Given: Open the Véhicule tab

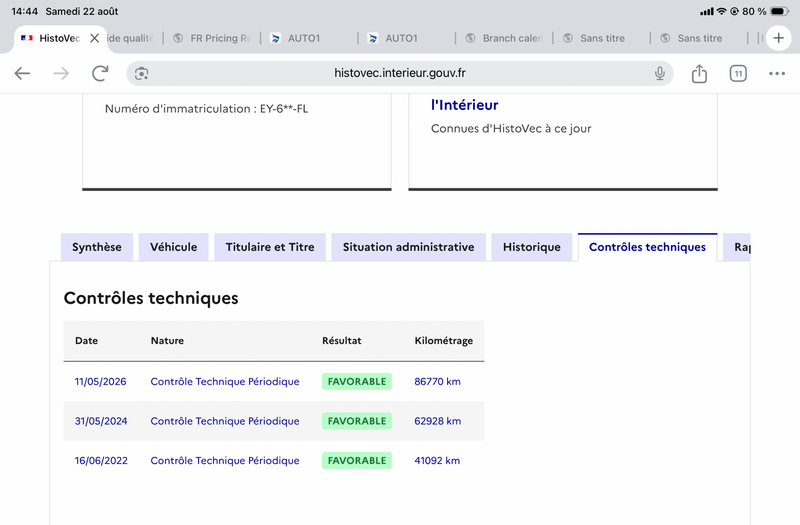Looking at the screenshot, I should pyautogui.click(x=173, y=247).
